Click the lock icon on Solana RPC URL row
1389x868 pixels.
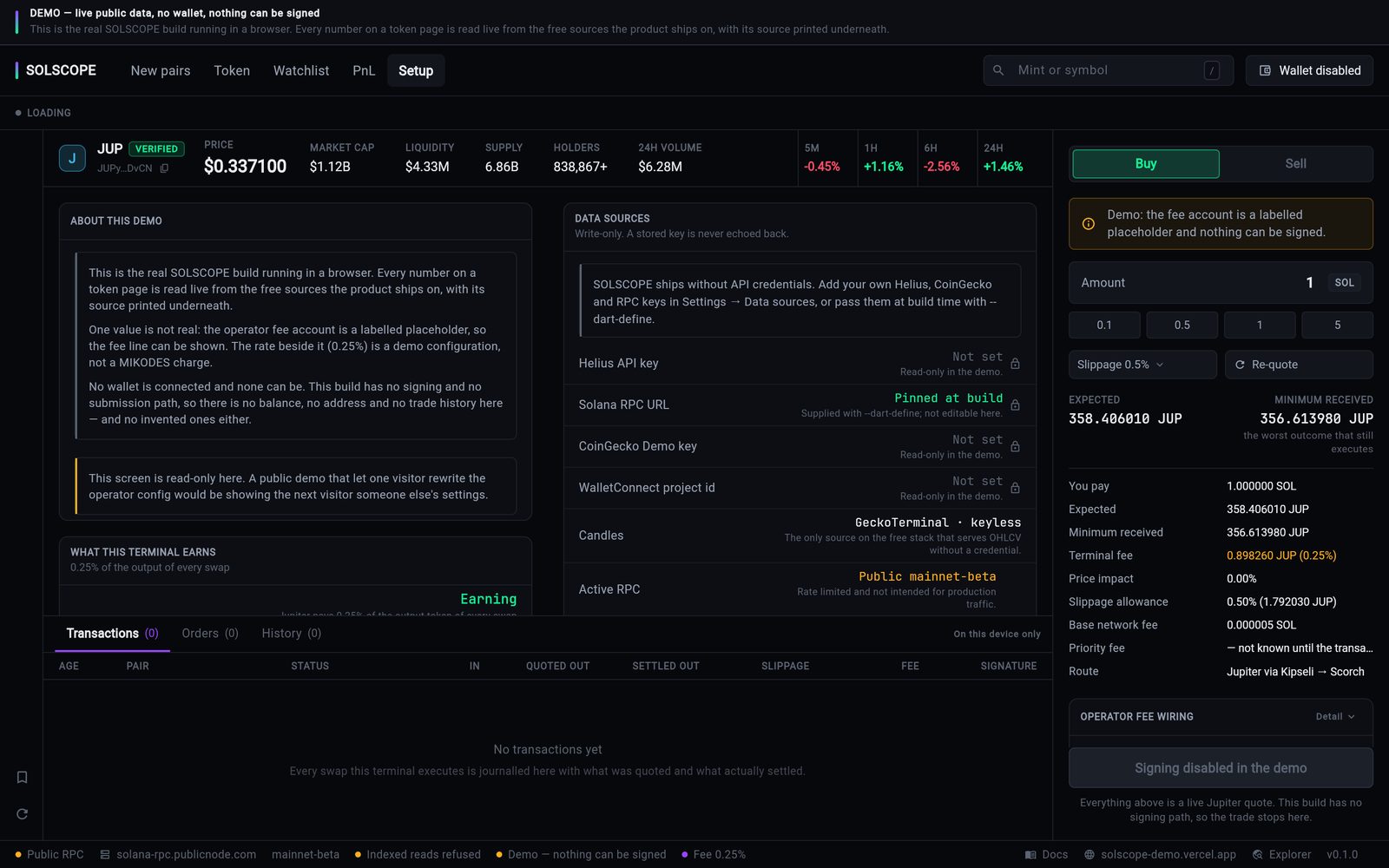(1015, 405)
